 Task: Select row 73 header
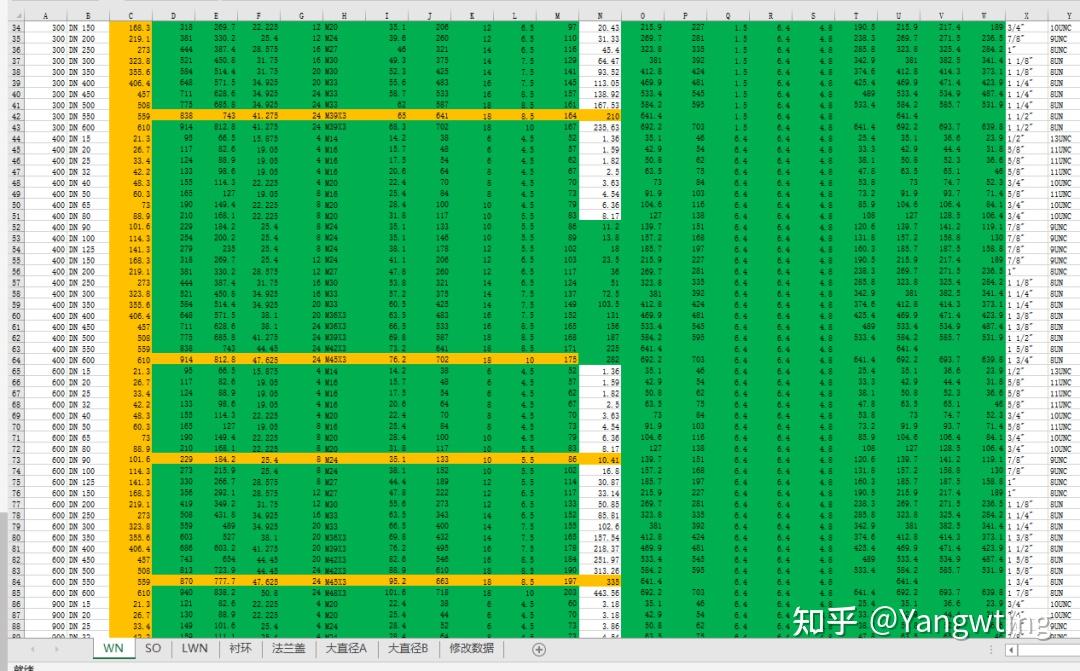tap(17, 460)
